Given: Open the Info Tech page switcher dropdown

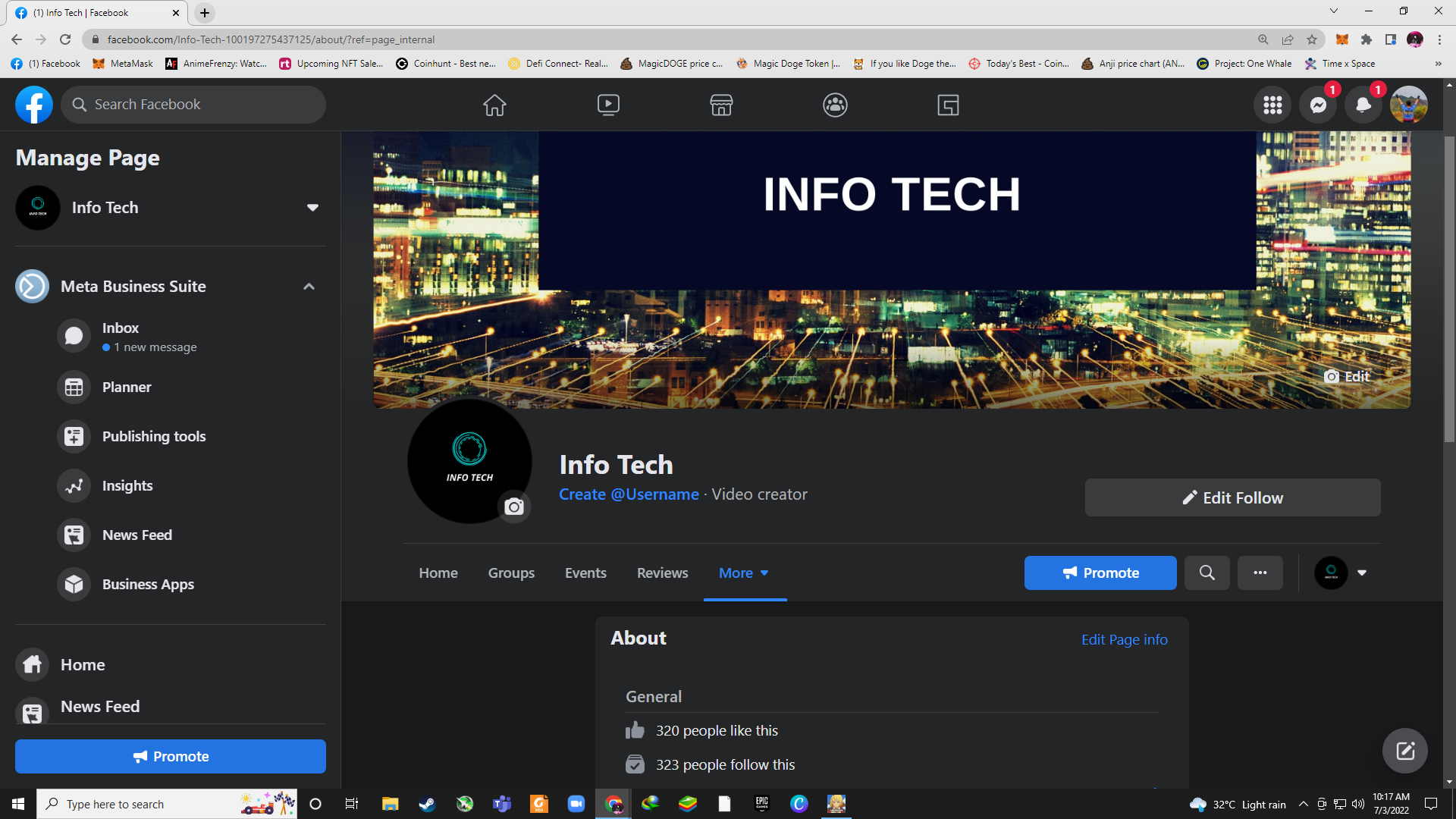Looking at the screenshot, I should pyautogui.click(x=312, y=208).
